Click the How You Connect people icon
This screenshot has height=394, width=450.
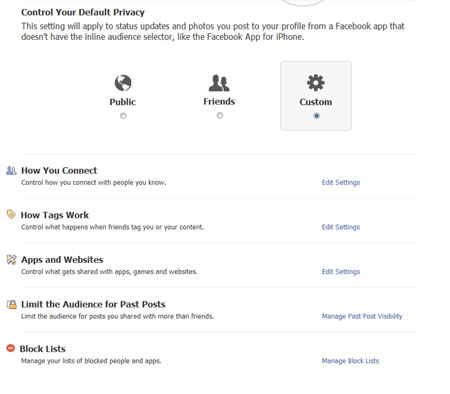pos(11,170)
